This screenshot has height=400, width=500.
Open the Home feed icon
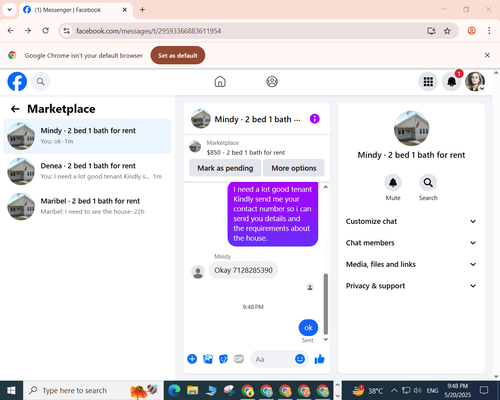point(220,81)
